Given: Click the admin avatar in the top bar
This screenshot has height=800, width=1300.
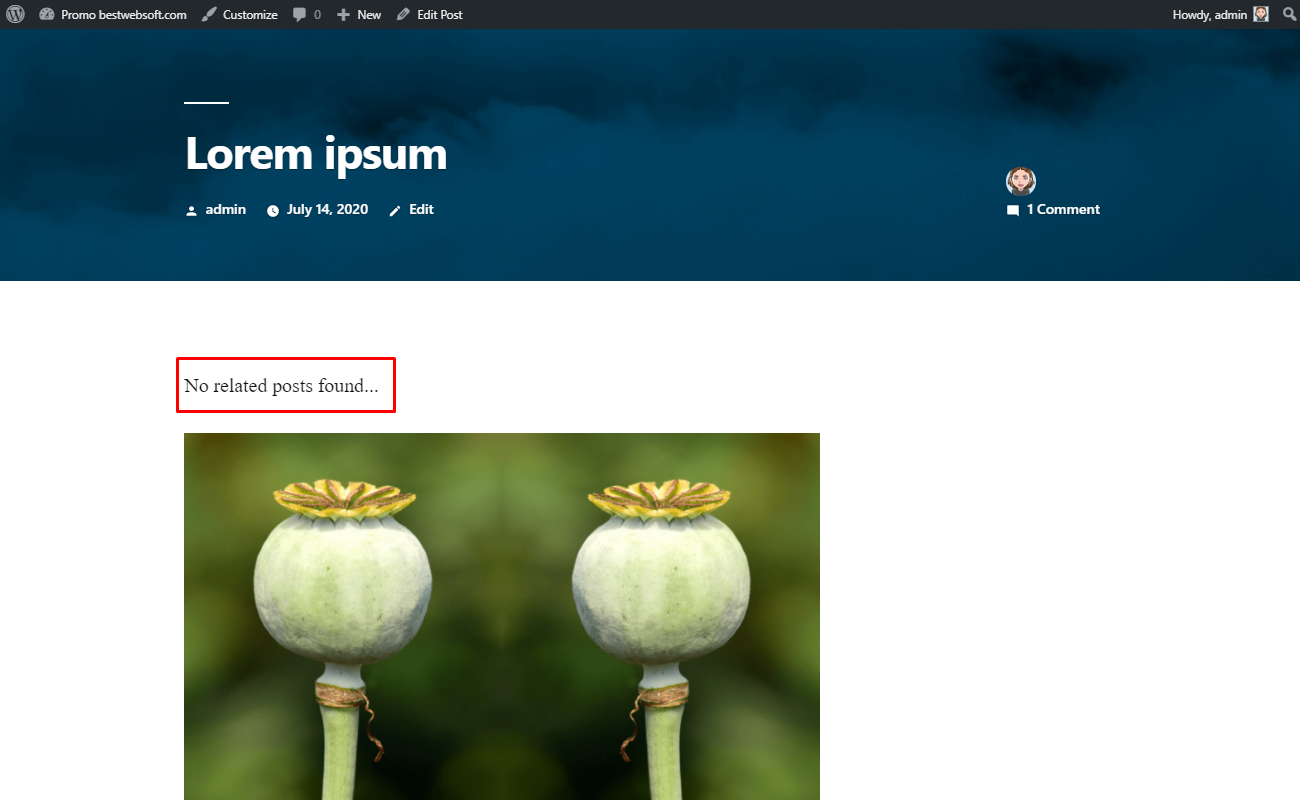Looking at the screenshot, I should point(1261,14).
